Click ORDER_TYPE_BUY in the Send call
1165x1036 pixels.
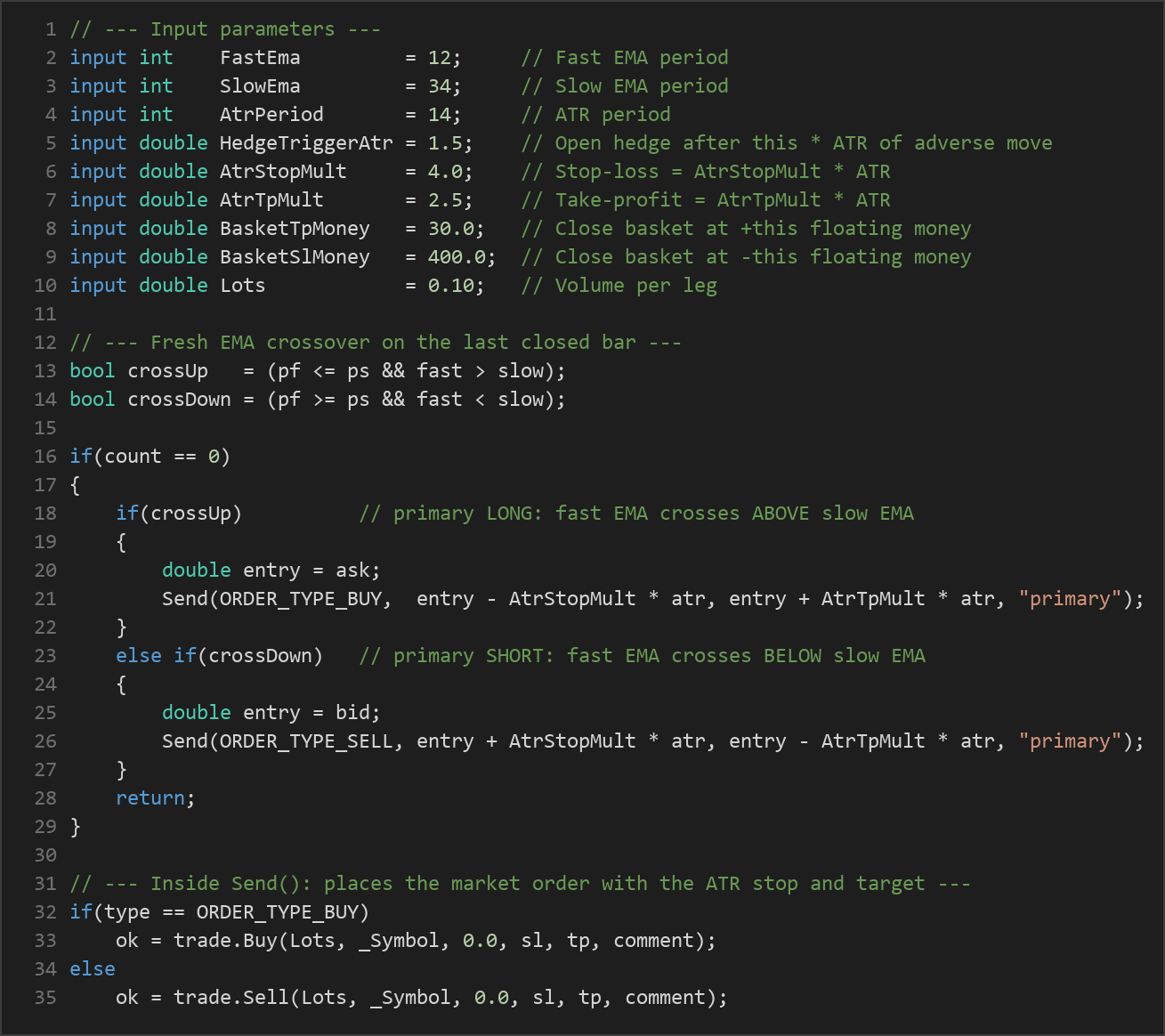click(x=301, y=599)
